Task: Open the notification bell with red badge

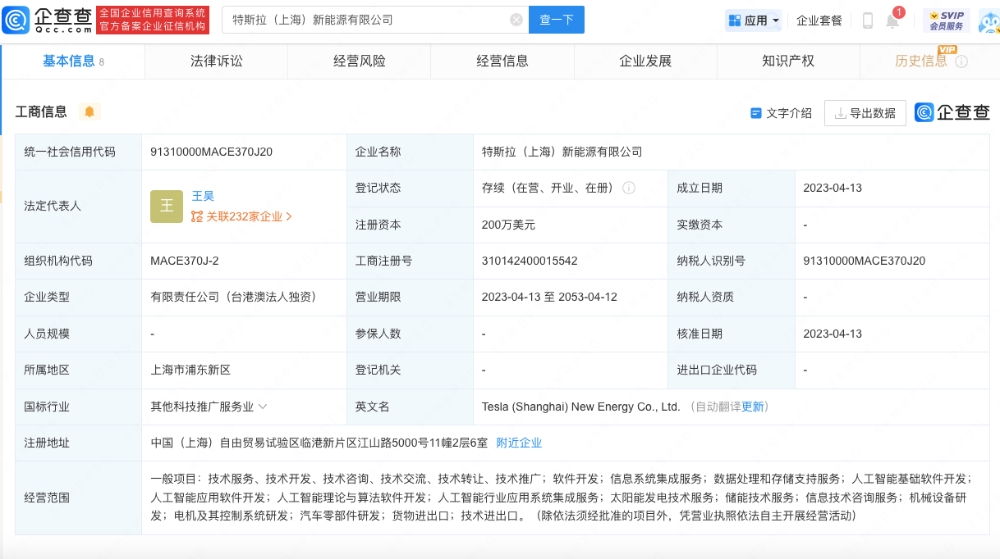Action: (893, 20)
